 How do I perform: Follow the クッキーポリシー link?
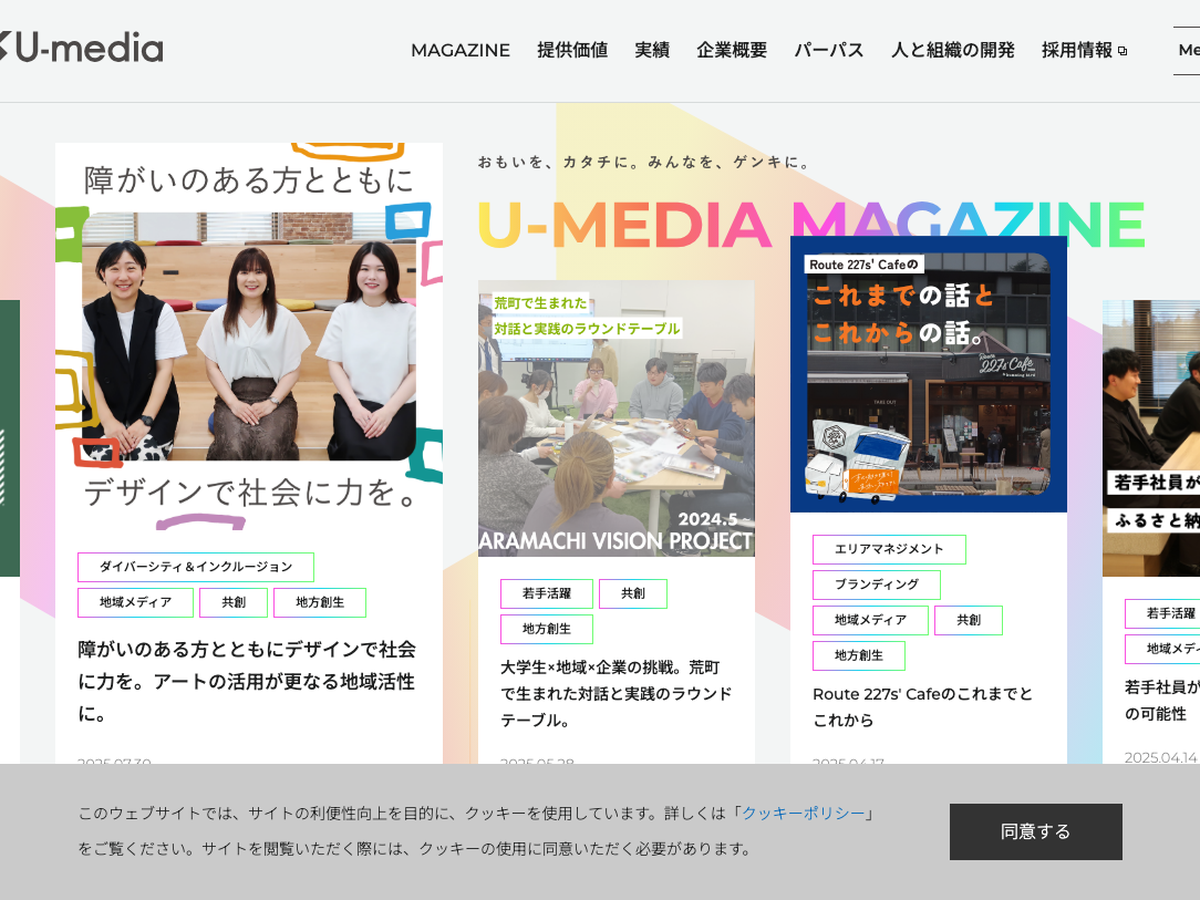tap(803, 813)
